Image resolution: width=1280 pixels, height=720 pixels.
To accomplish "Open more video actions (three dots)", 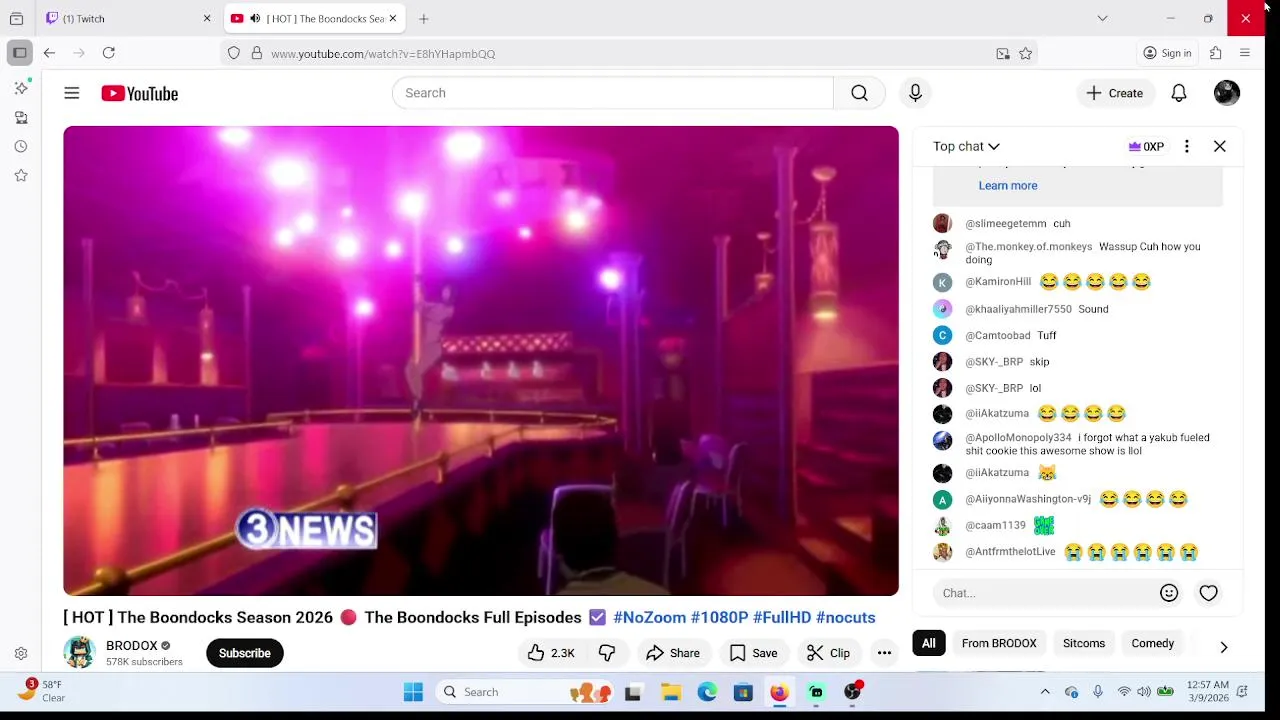I will 884,653.
